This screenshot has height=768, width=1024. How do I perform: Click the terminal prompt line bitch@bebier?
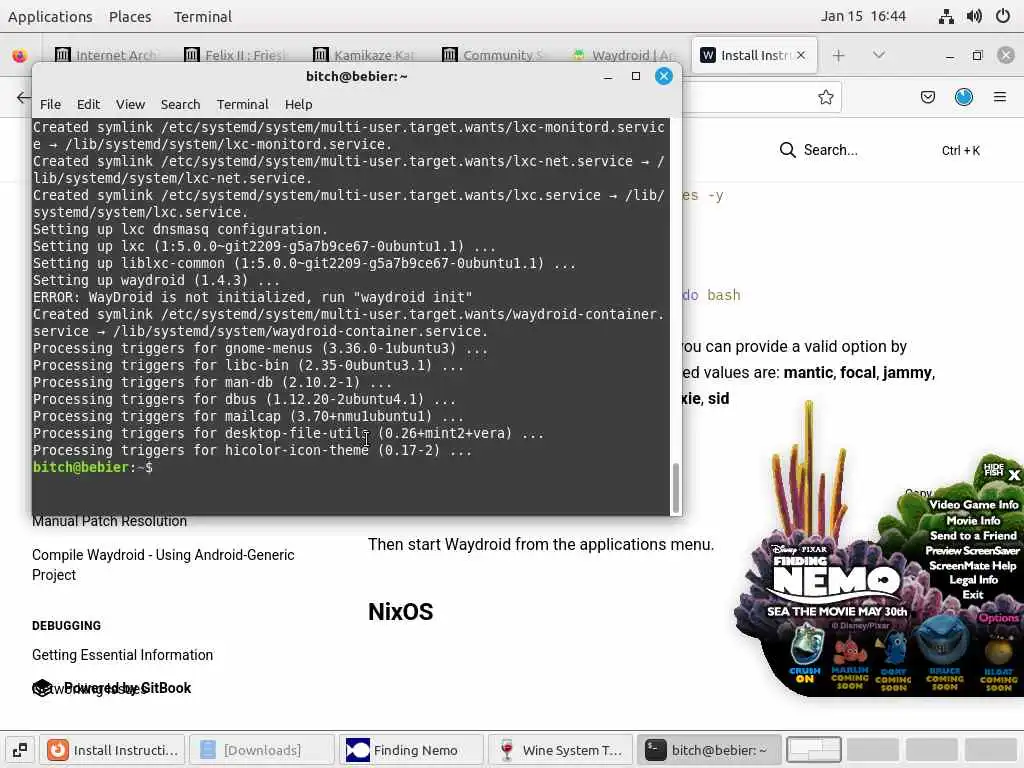pos(93,468)
